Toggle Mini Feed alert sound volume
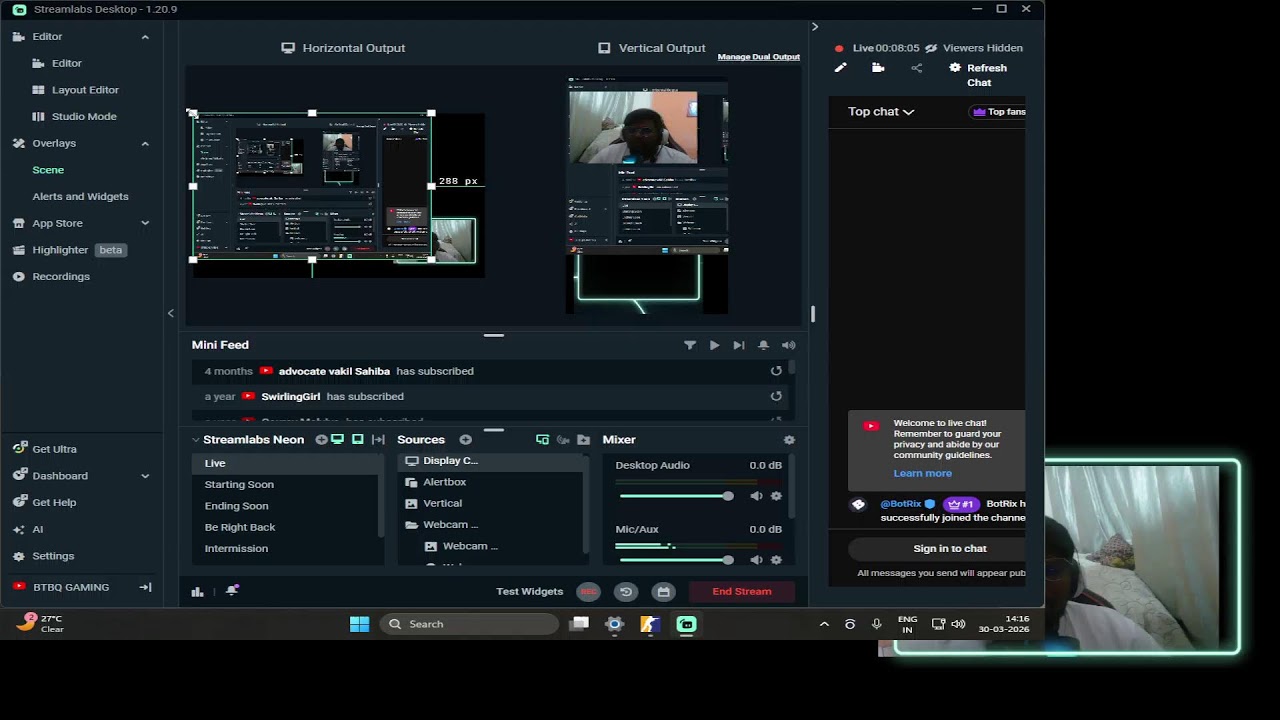Image resolution: width=1280 pixels, height=720 pixels. 788,345
